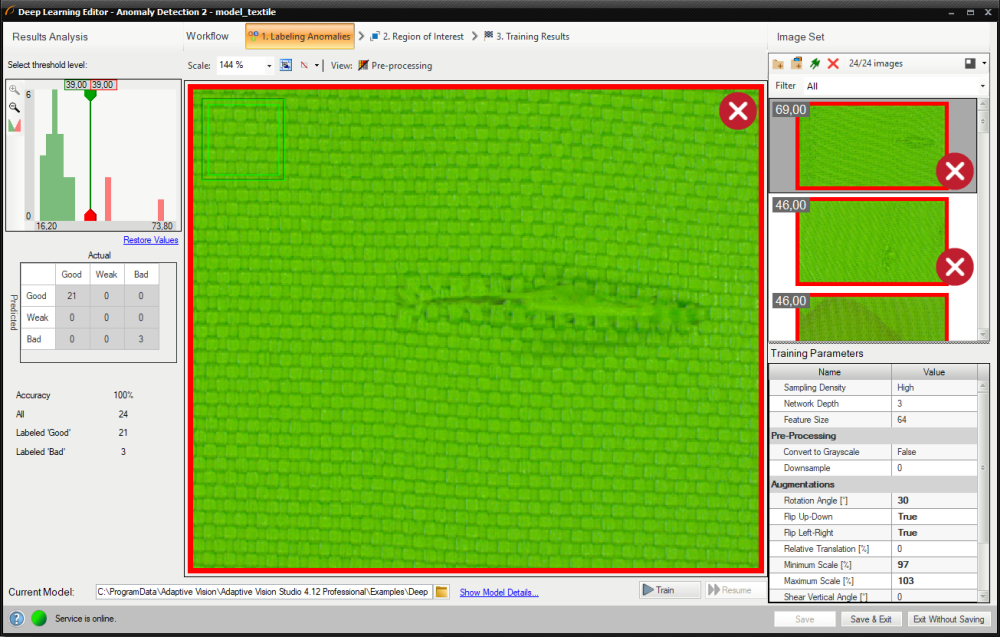Click the green-red histogram colors icon
This screenshot has width=1000, height=637.
(x=15, y=125)
